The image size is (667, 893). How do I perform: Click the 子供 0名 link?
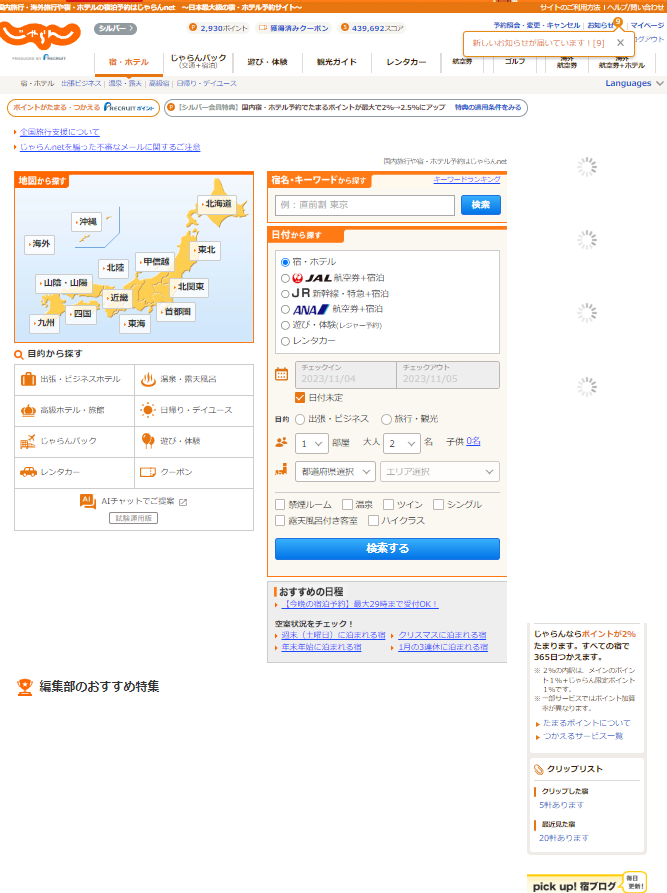click(473, 441)
